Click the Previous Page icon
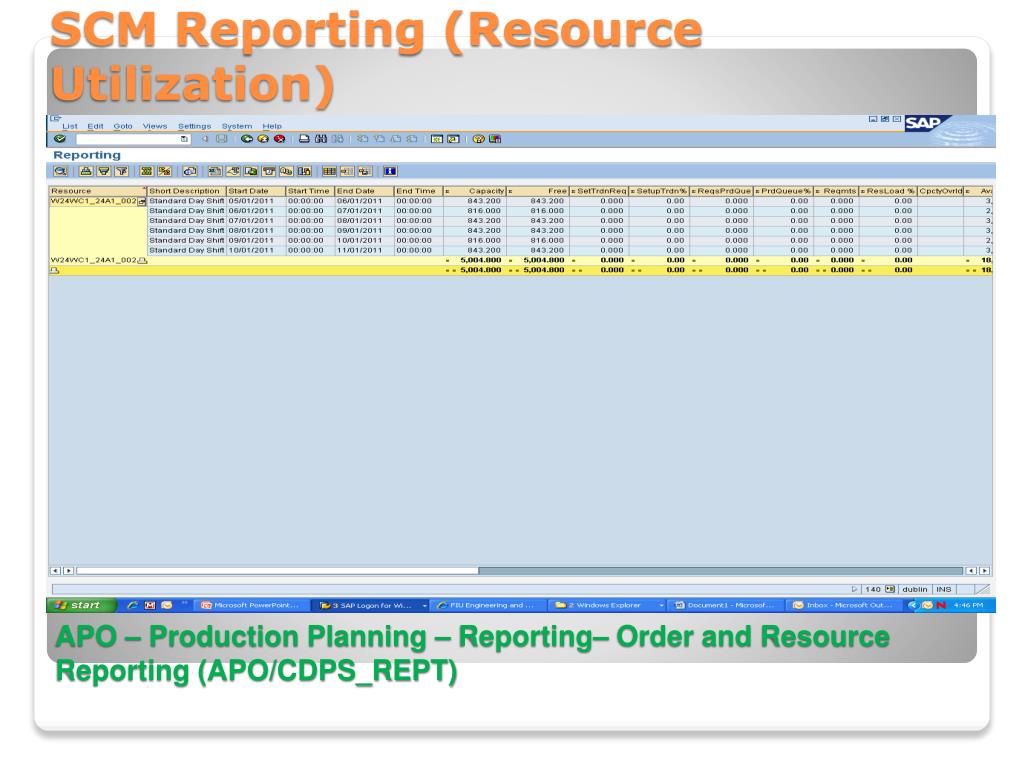This screenshot has width=1024, height=768. pos(379,139)
